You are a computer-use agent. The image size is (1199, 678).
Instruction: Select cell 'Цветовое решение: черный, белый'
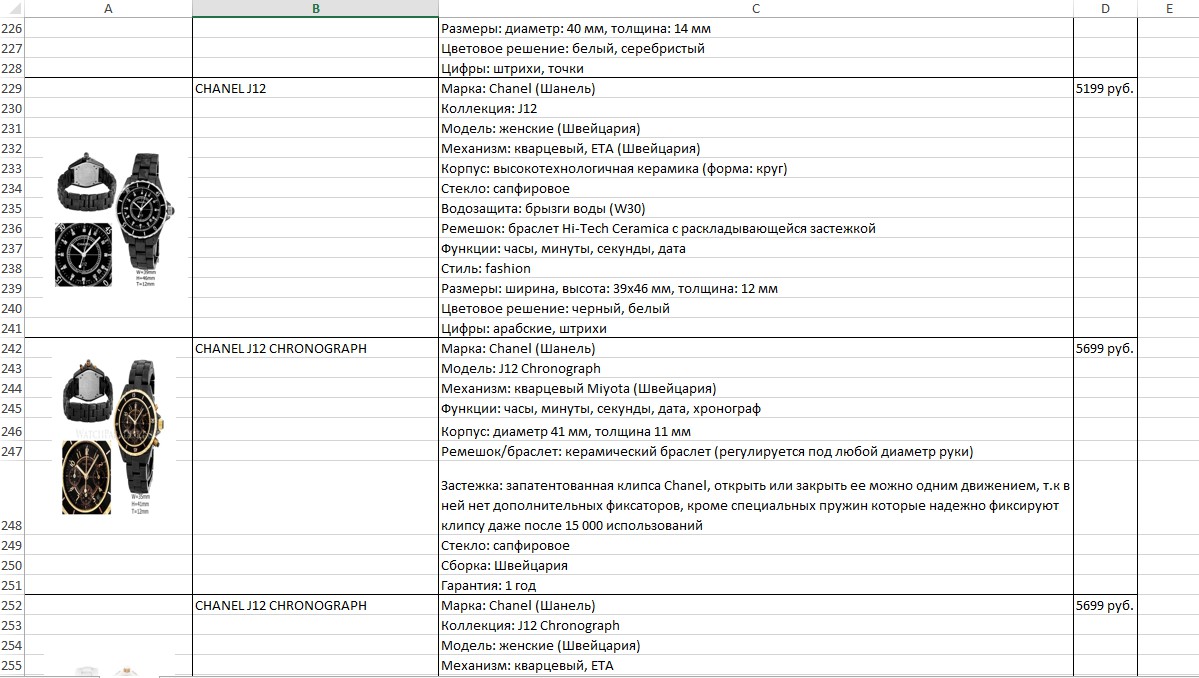coord(755,309)
